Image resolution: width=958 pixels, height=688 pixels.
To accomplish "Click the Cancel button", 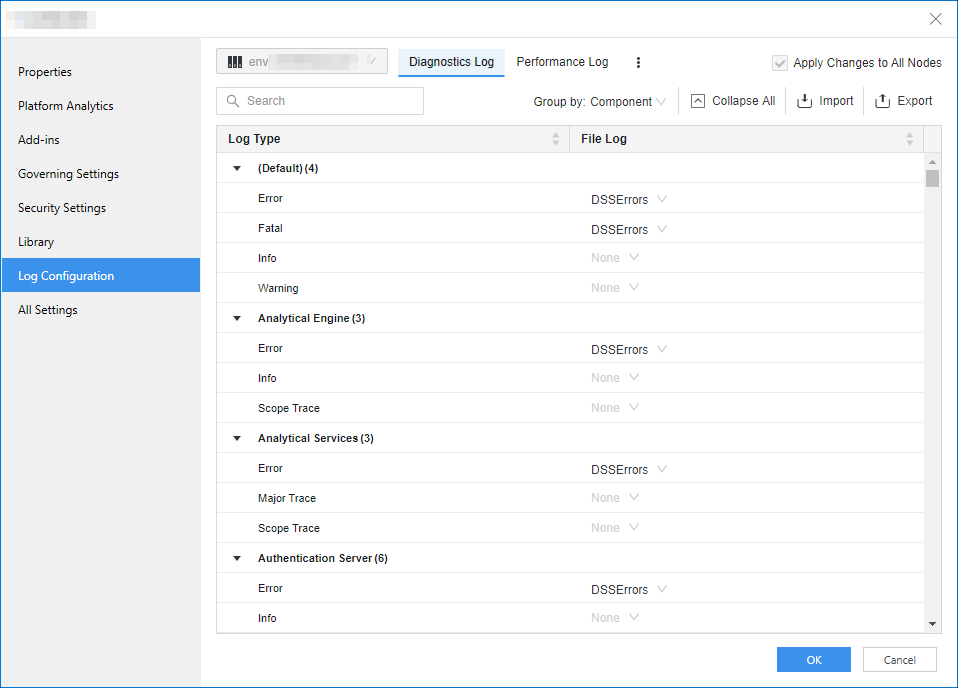I will [x=899, y=659].
